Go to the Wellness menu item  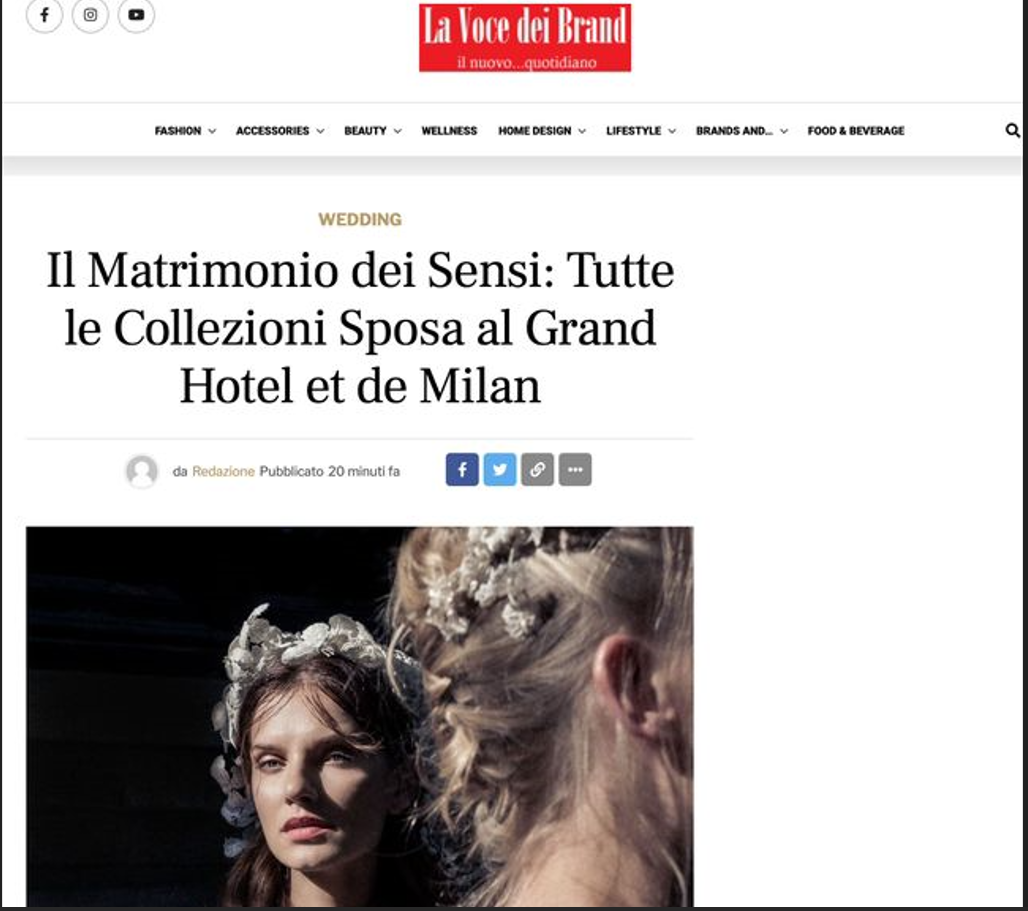449,131
